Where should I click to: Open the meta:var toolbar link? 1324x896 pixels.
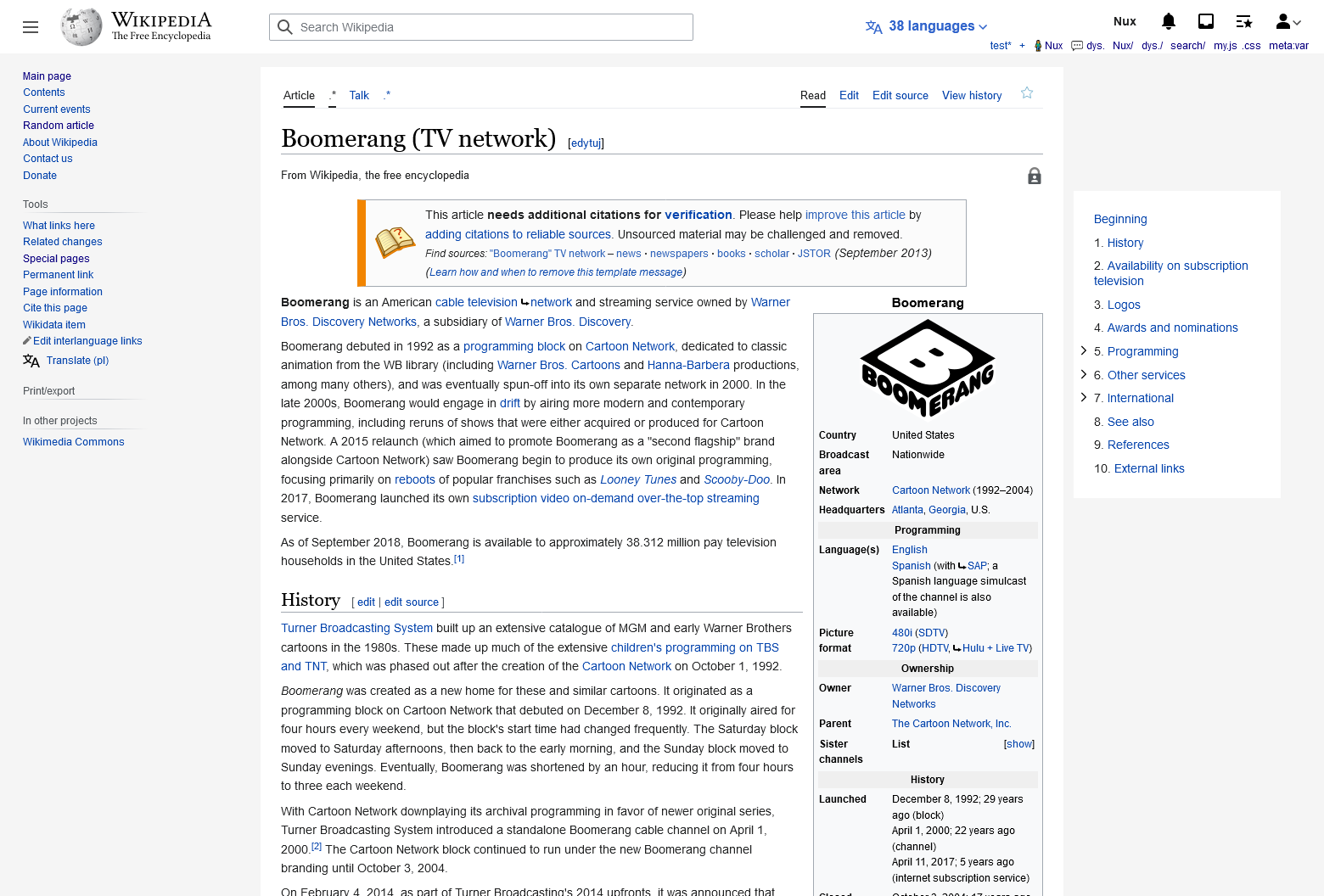(1288, 46)
